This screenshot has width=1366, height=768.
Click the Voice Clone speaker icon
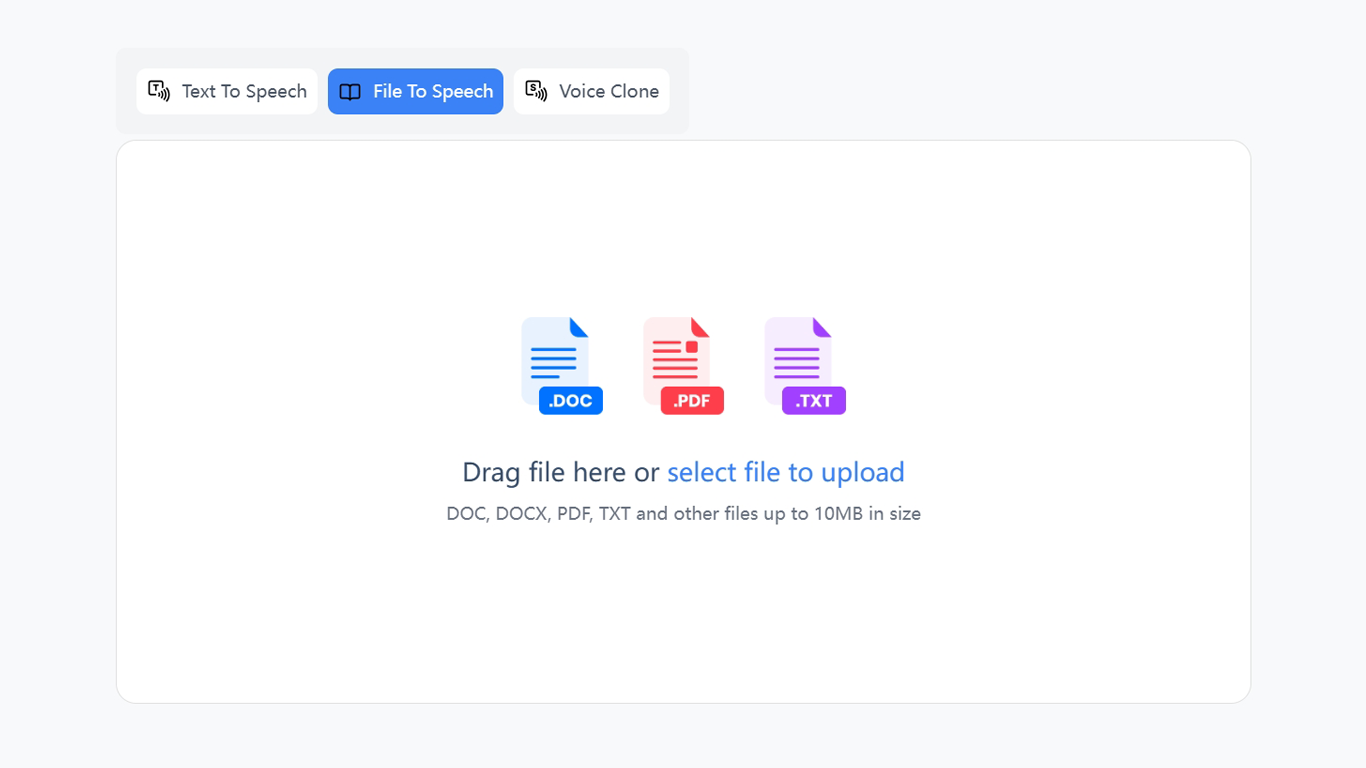click(x=535, y=91)
